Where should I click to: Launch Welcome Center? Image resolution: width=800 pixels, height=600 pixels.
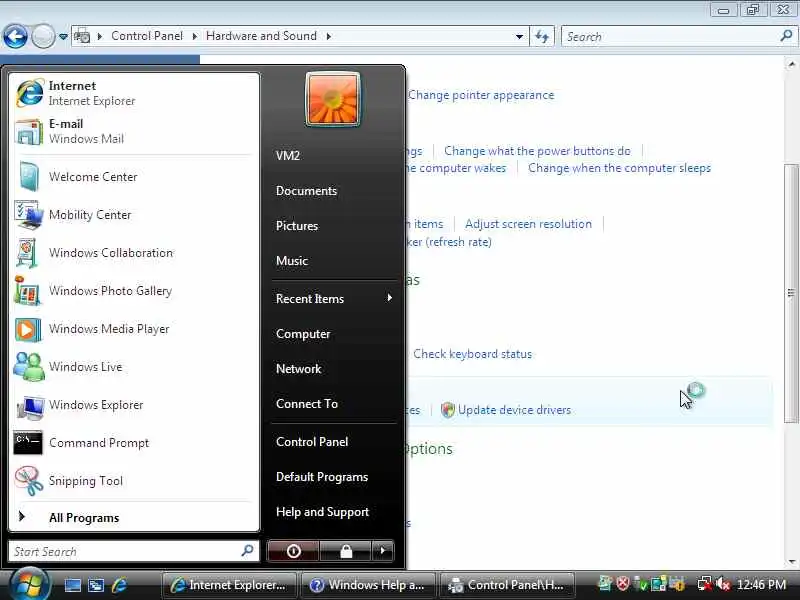point(134,177)
